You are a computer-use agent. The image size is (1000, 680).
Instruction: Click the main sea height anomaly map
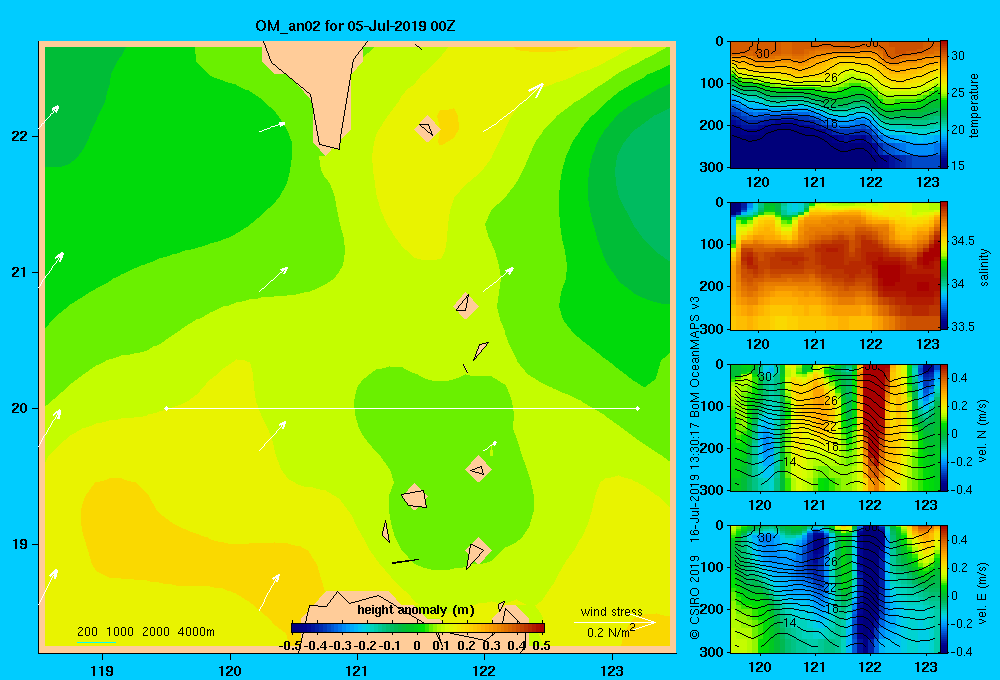357,346
